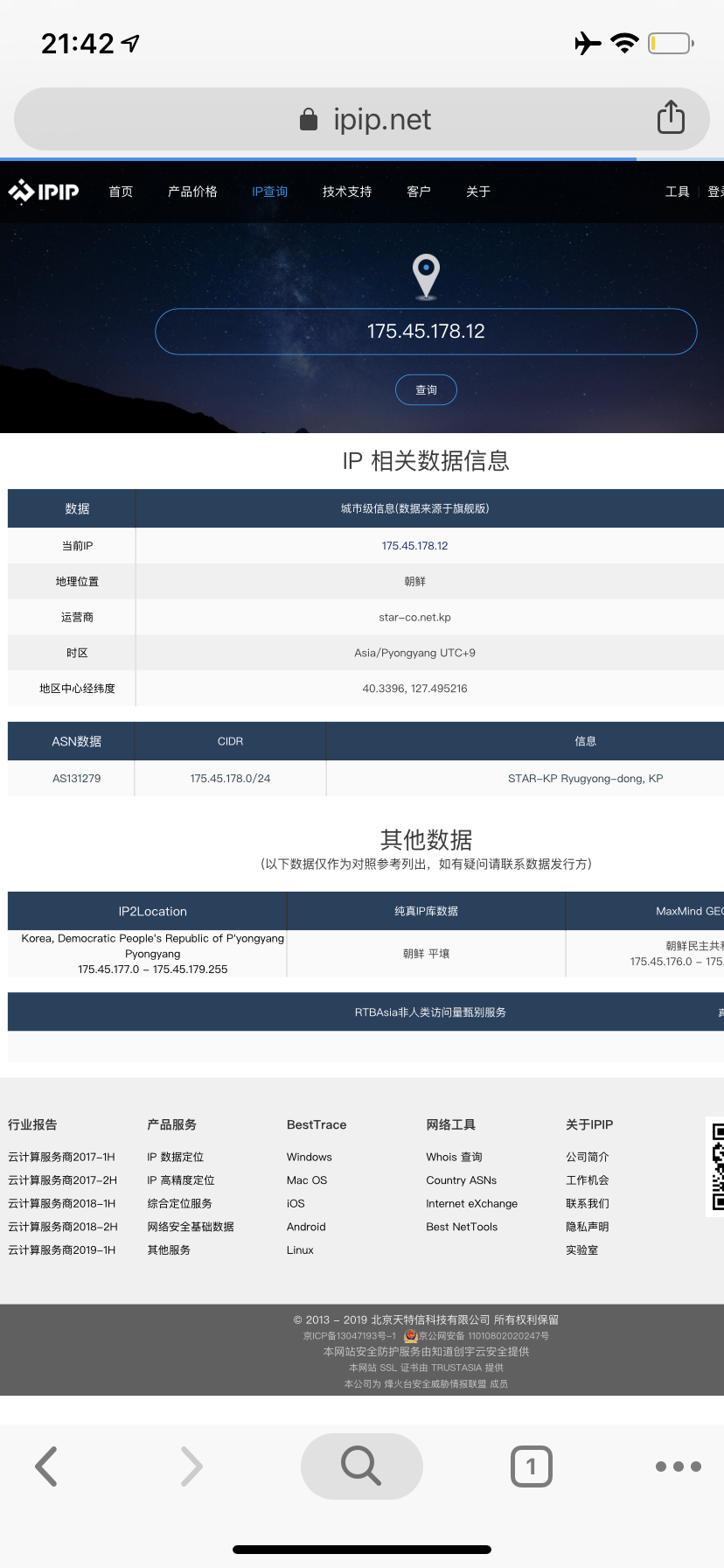Tap the battery status icon
724x1568 pixels.
coord(671,43)
